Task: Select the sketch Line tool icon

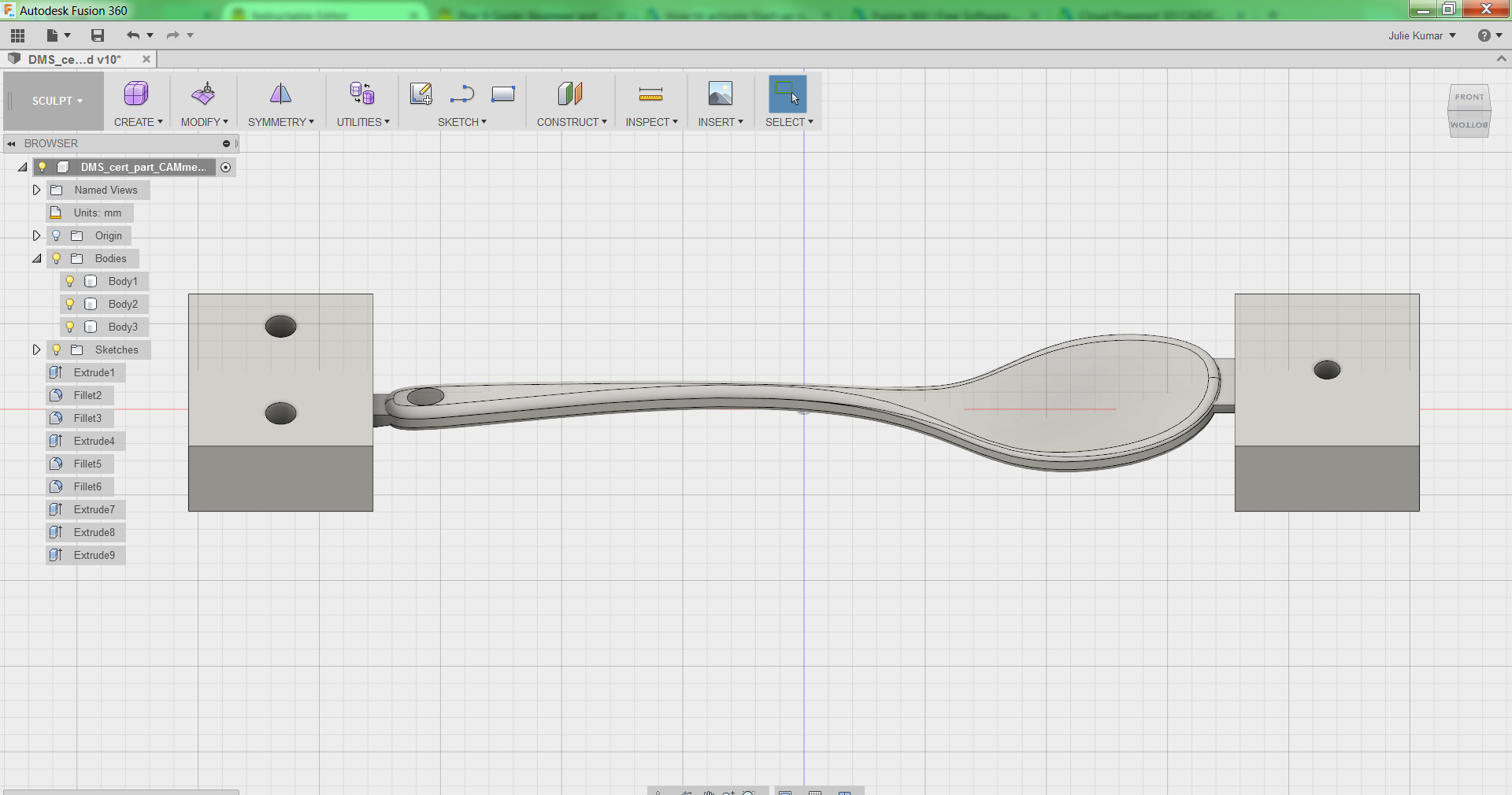Action: click(462, 94)
